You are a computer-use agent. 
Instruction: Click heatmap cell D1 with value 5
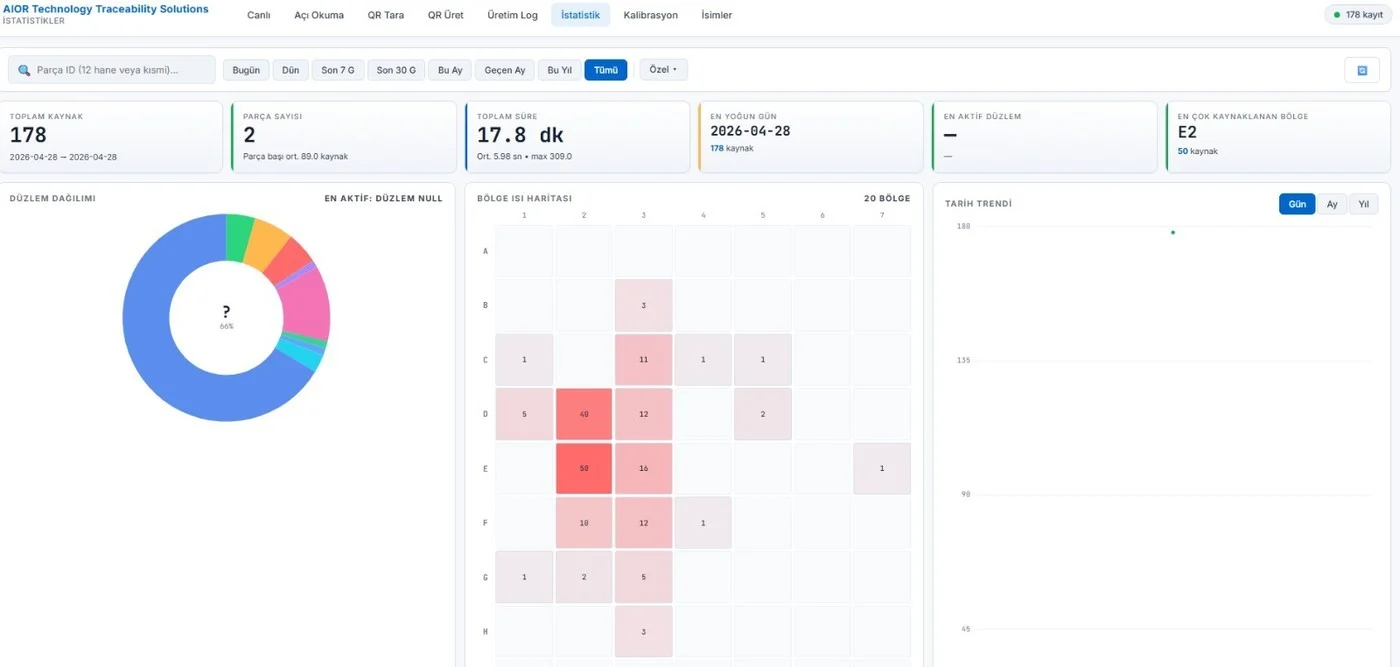(x=524, y=414)
